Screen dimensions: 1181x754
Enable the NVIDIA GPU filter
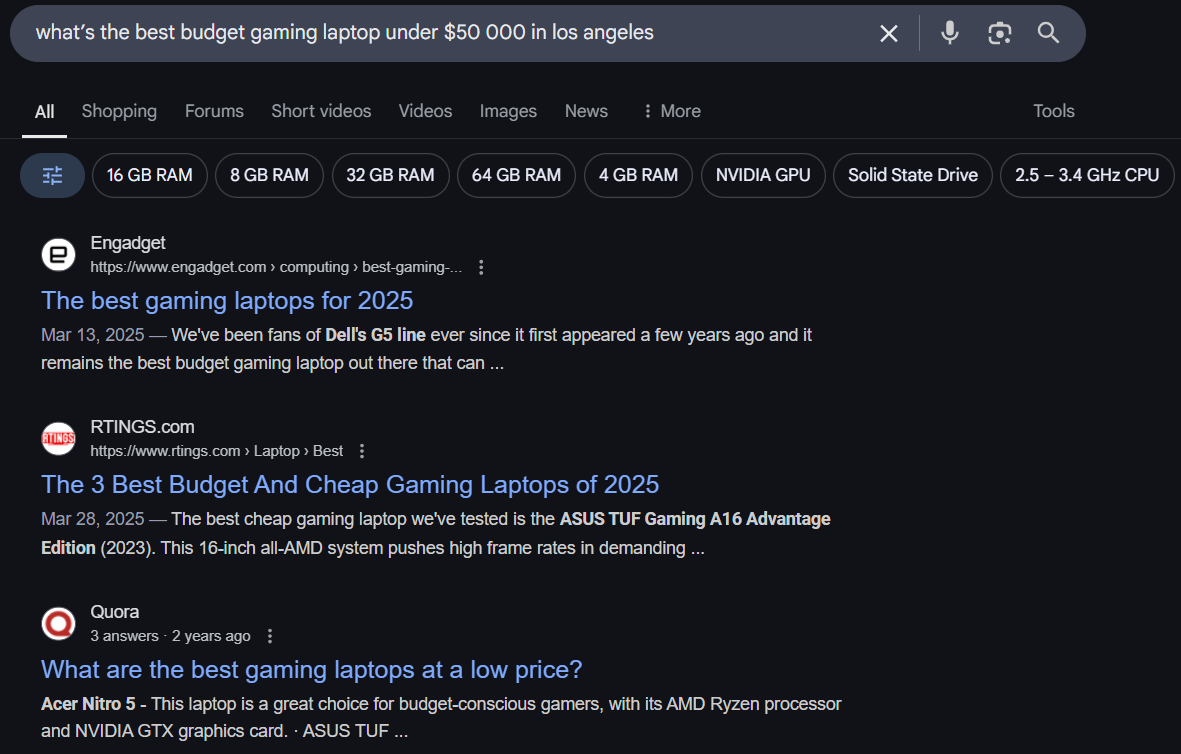click(763, 175)
